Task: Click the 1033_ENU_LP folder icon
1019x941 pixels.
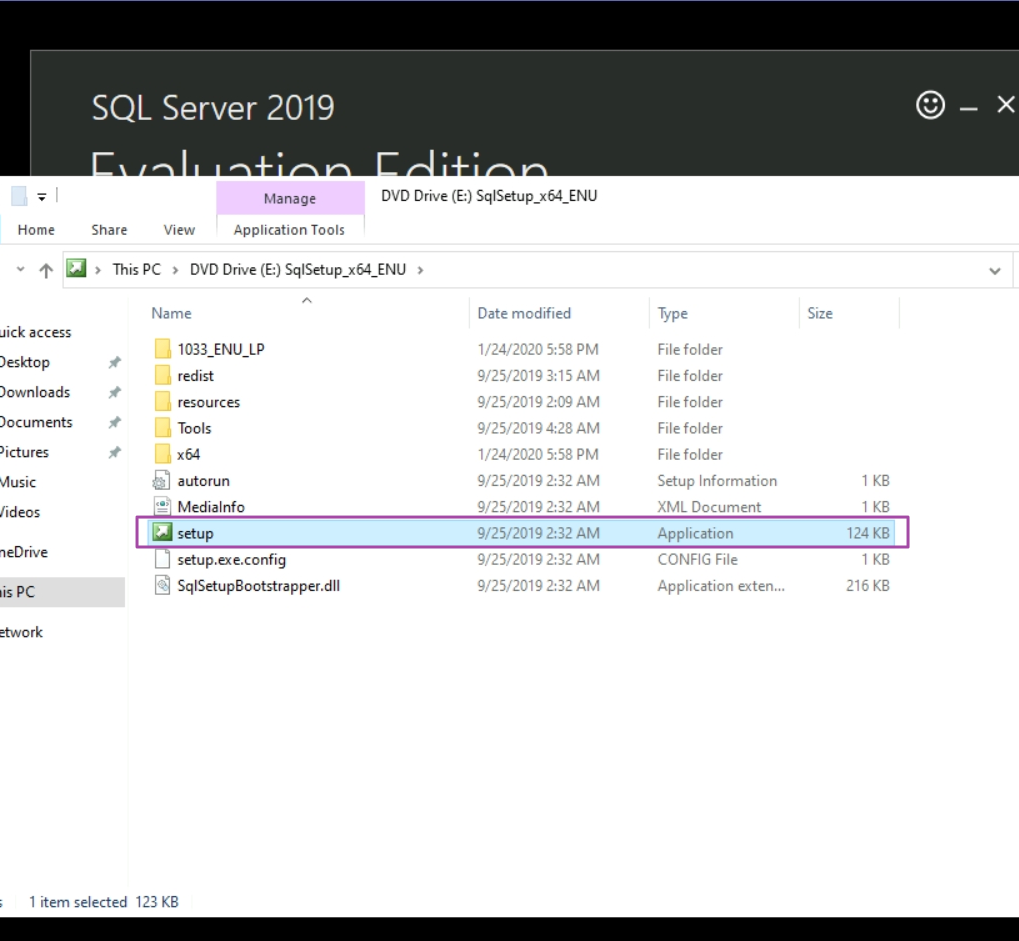Action: coord(162,349)
